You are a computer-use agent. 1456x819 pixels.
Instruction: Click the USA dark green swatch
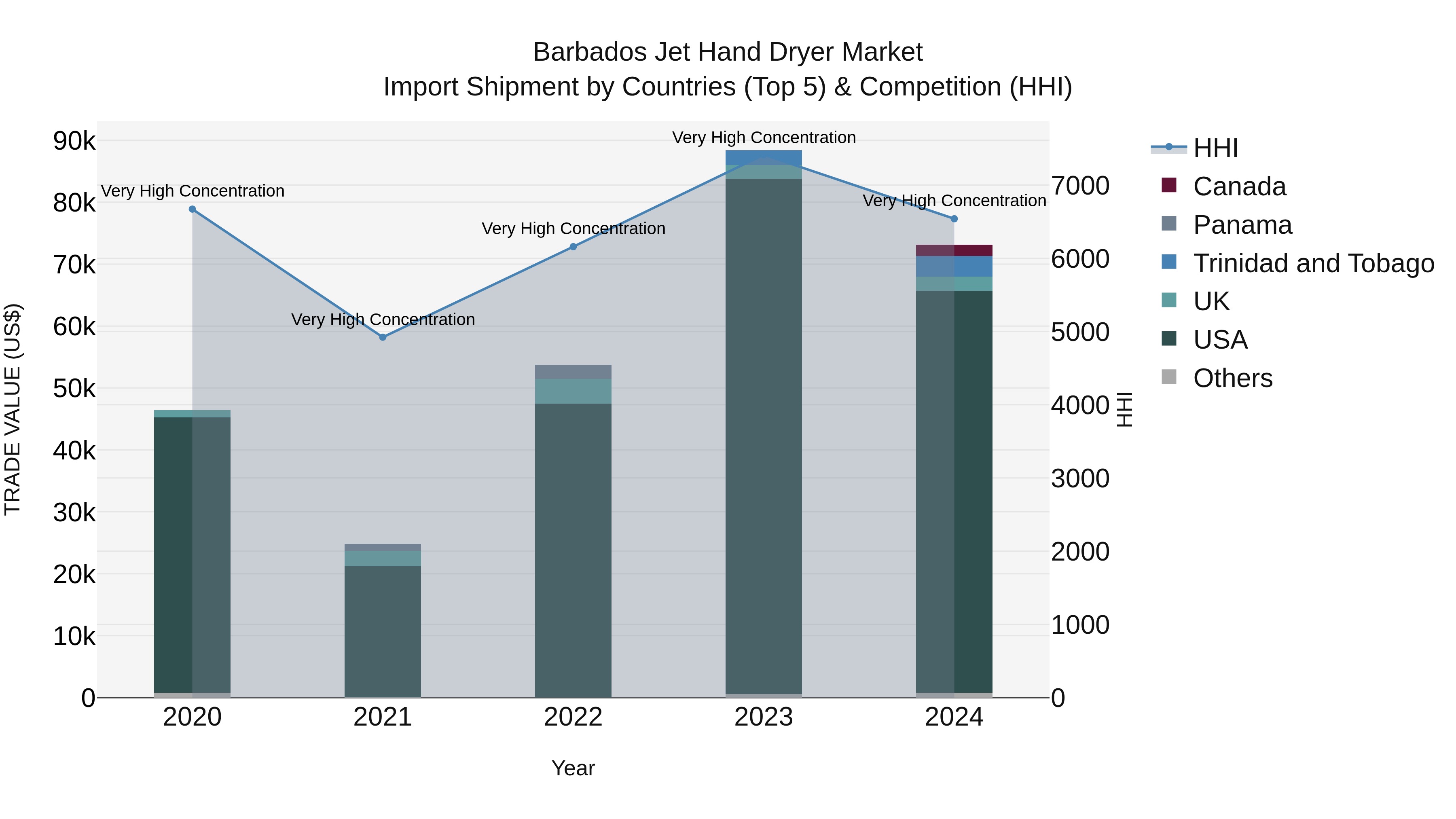tap(1169, 338)
